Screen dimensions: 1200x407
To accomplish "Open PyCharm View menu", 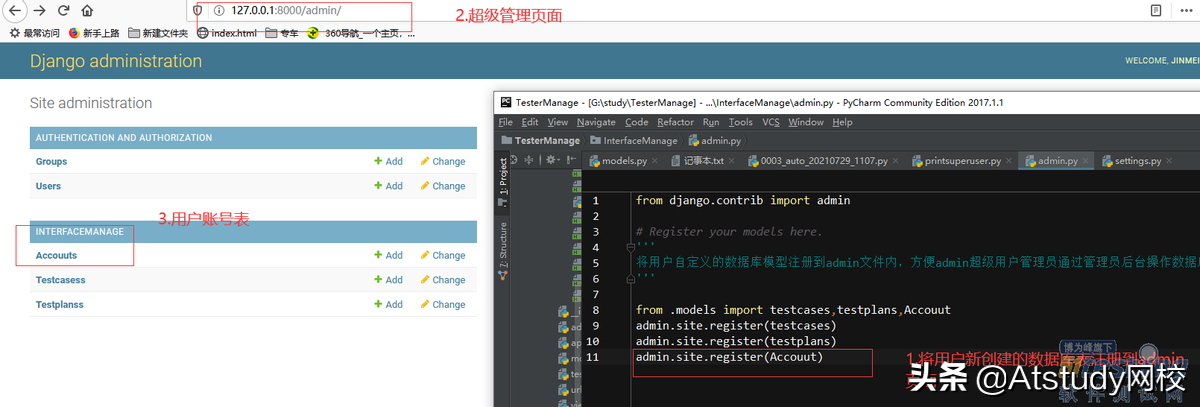I will (558, 122).
